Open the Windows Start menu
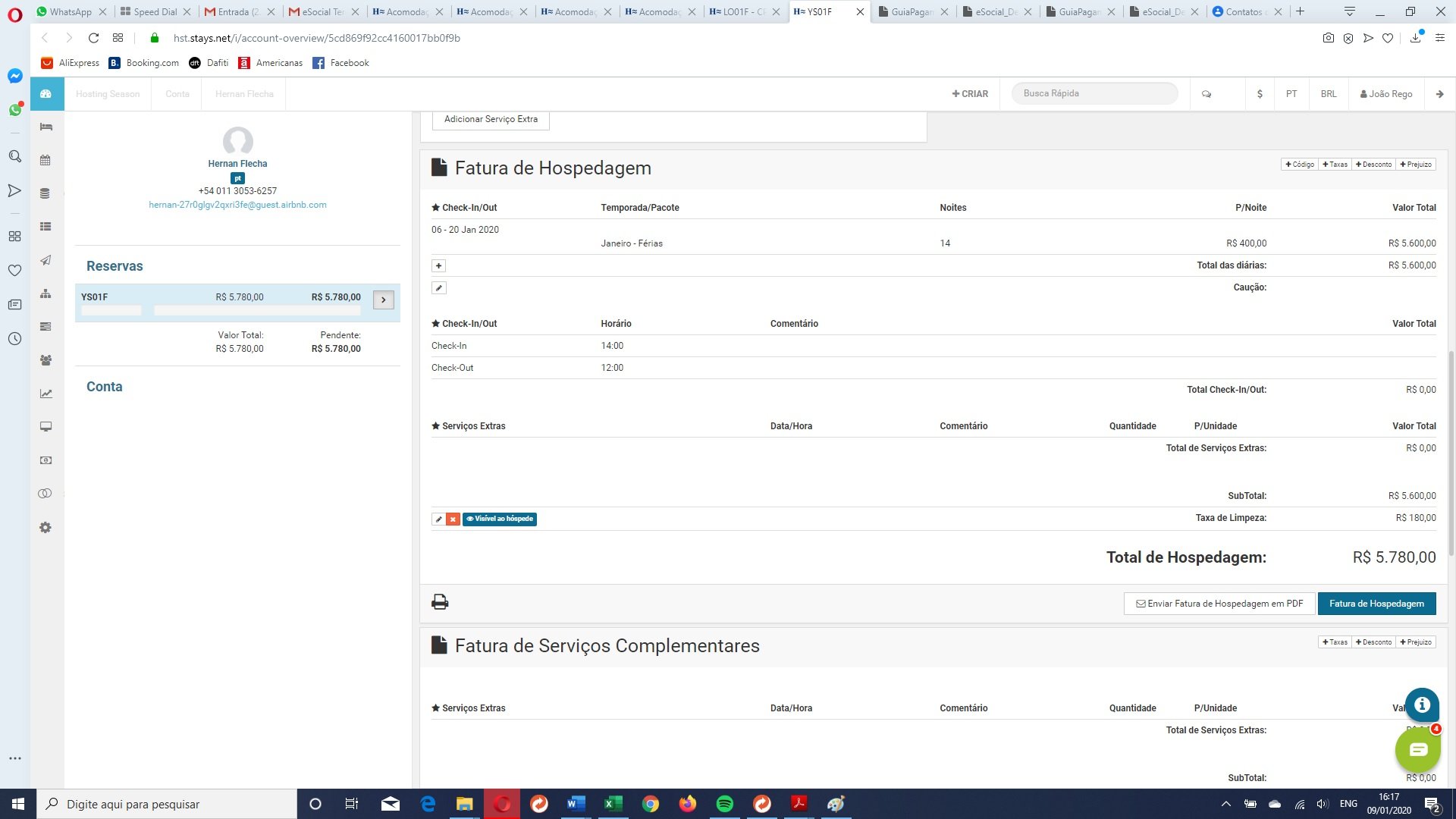 (x=18, y=804)
